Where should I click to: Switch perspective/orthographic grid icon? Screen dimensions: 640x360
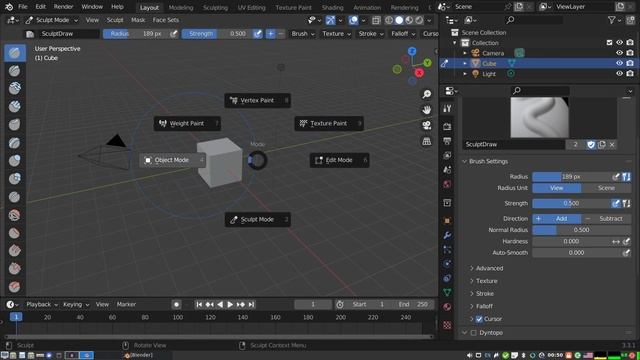[427, 141]
